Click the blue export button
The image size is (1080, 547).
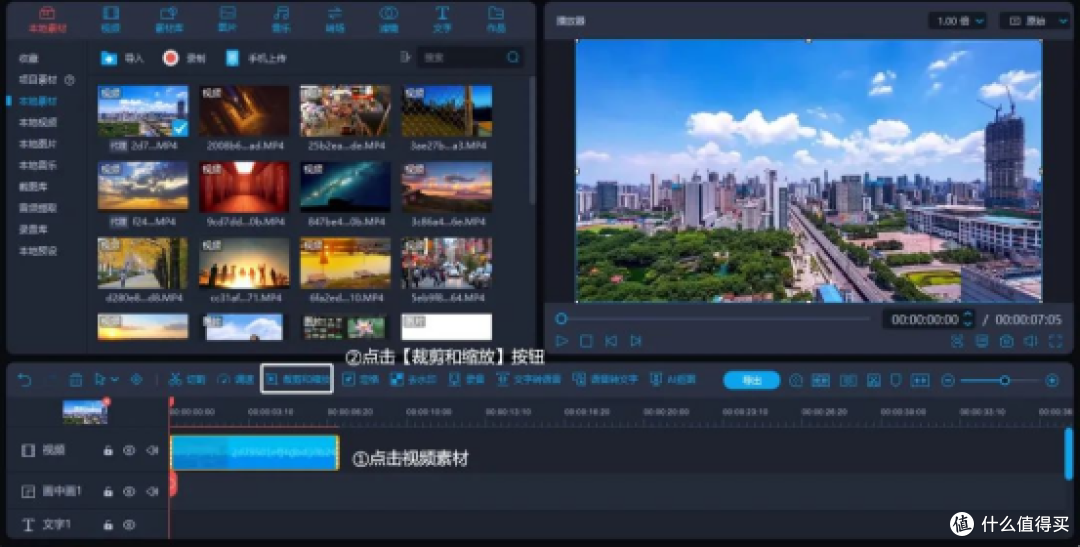pos(751,380)
